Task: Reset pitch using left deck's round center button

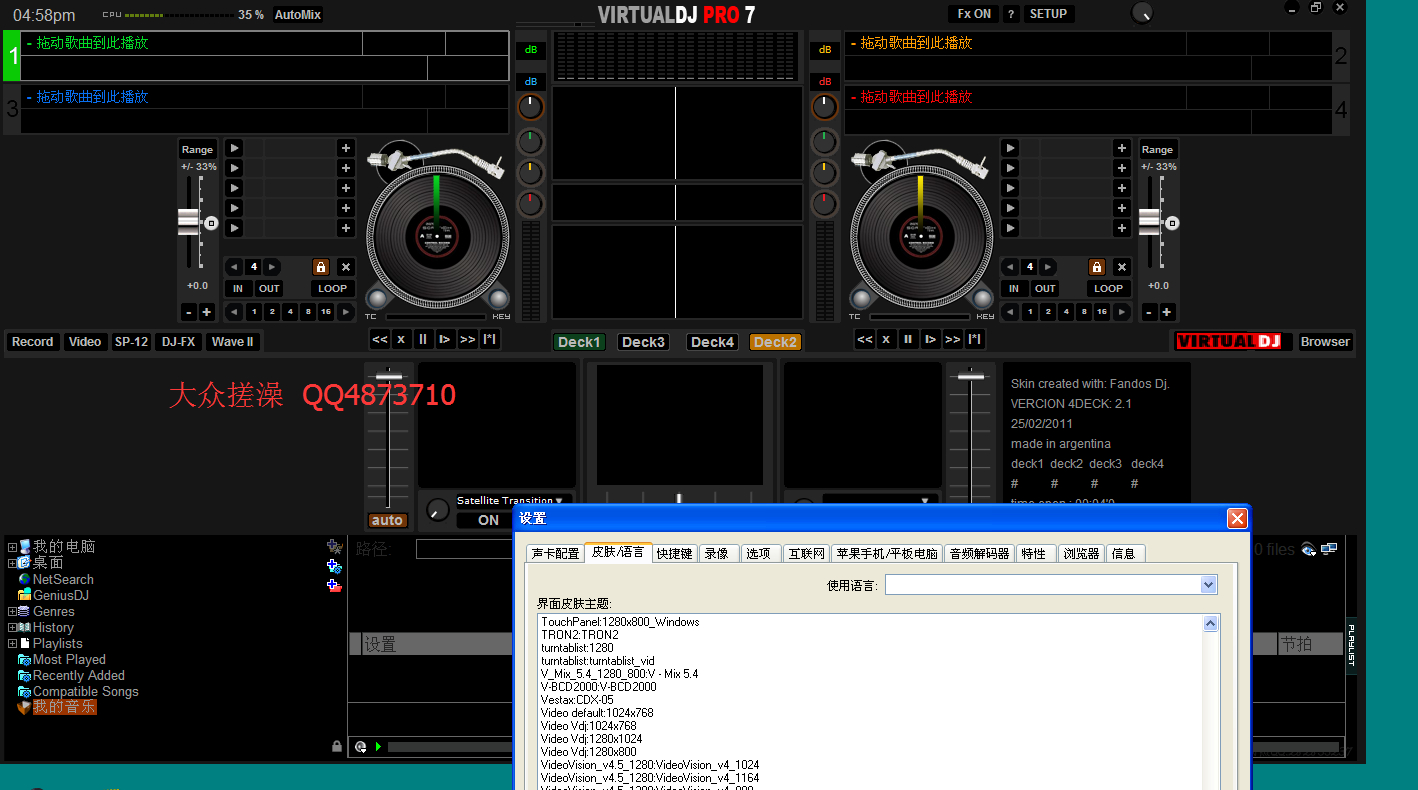Action: pos(211,223)
